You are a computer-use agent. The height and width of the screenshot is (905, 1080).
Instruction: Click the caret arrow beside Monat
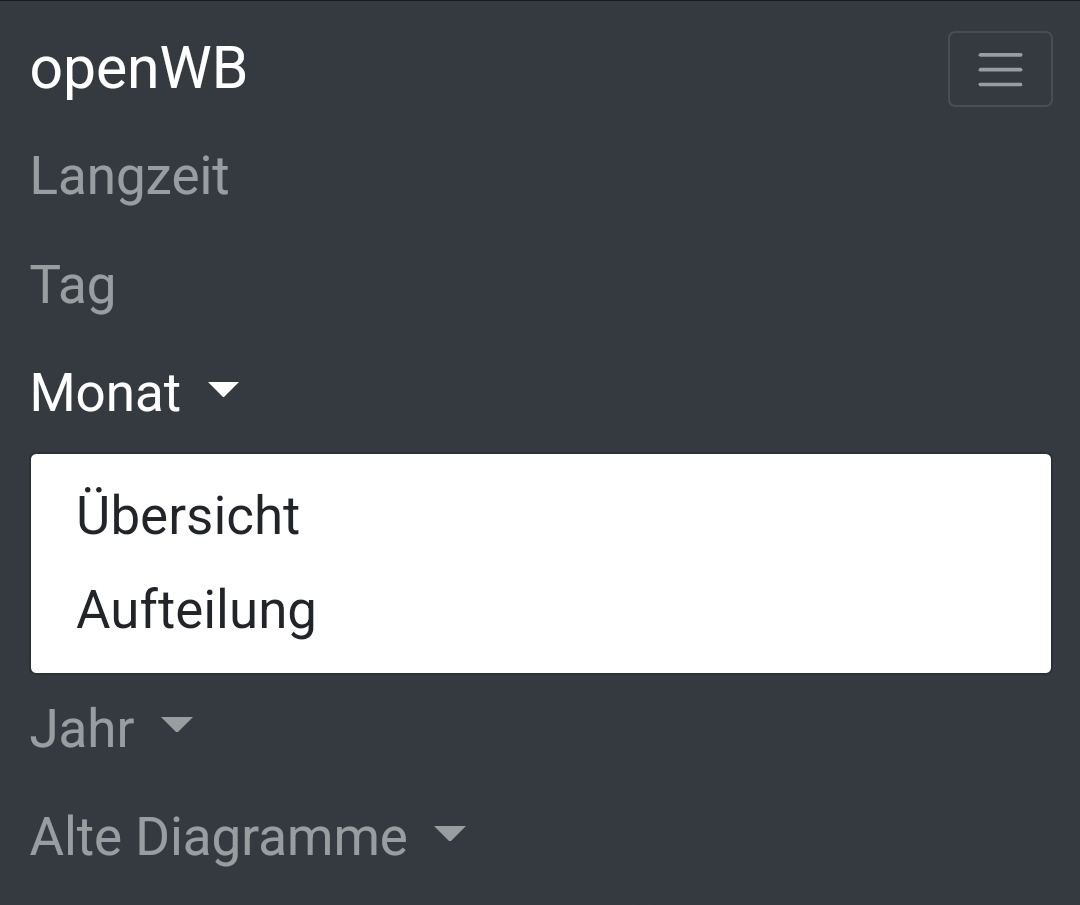[223, 389]
